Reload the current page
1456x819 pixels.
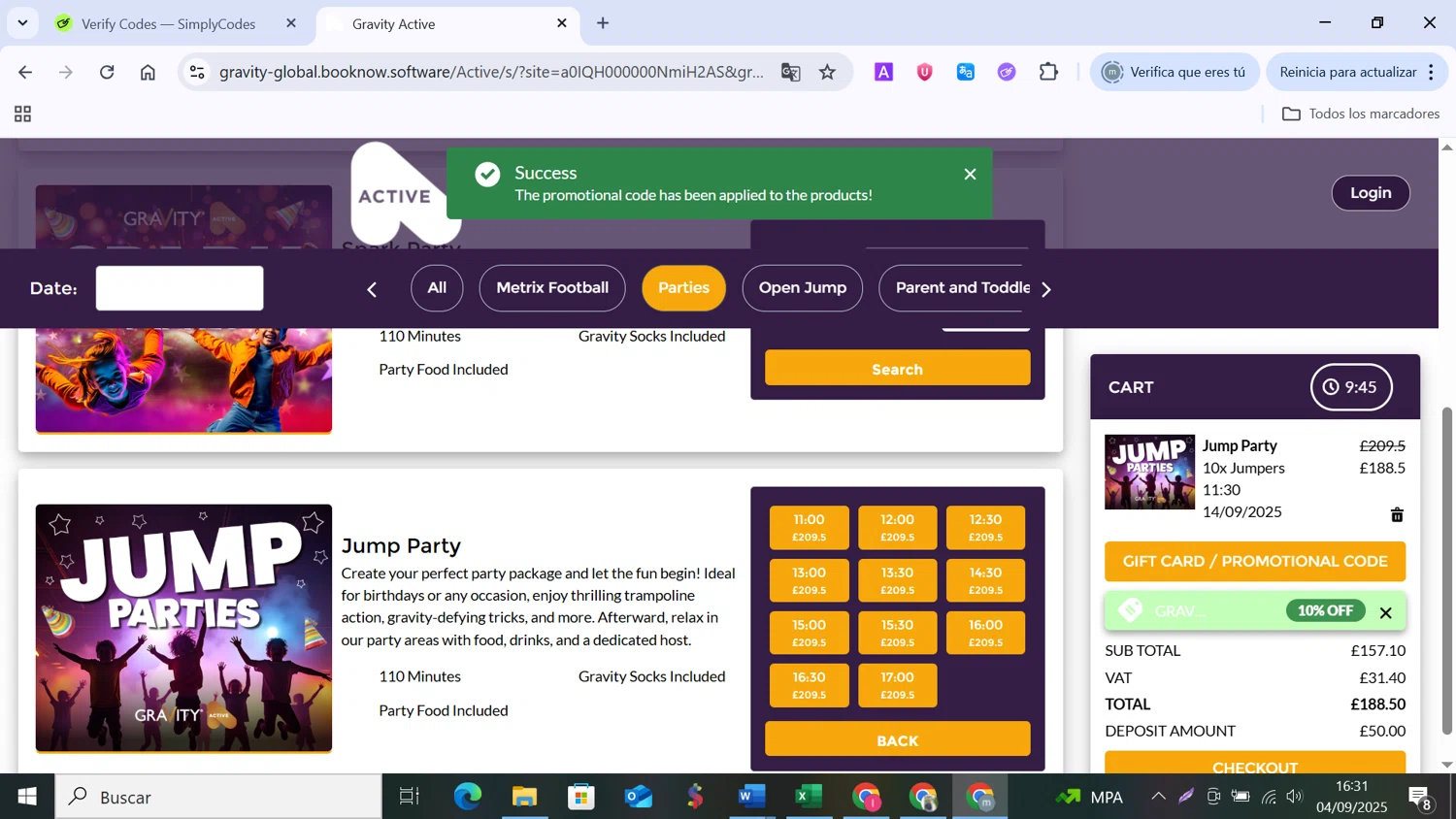click(x=107, y=72)
